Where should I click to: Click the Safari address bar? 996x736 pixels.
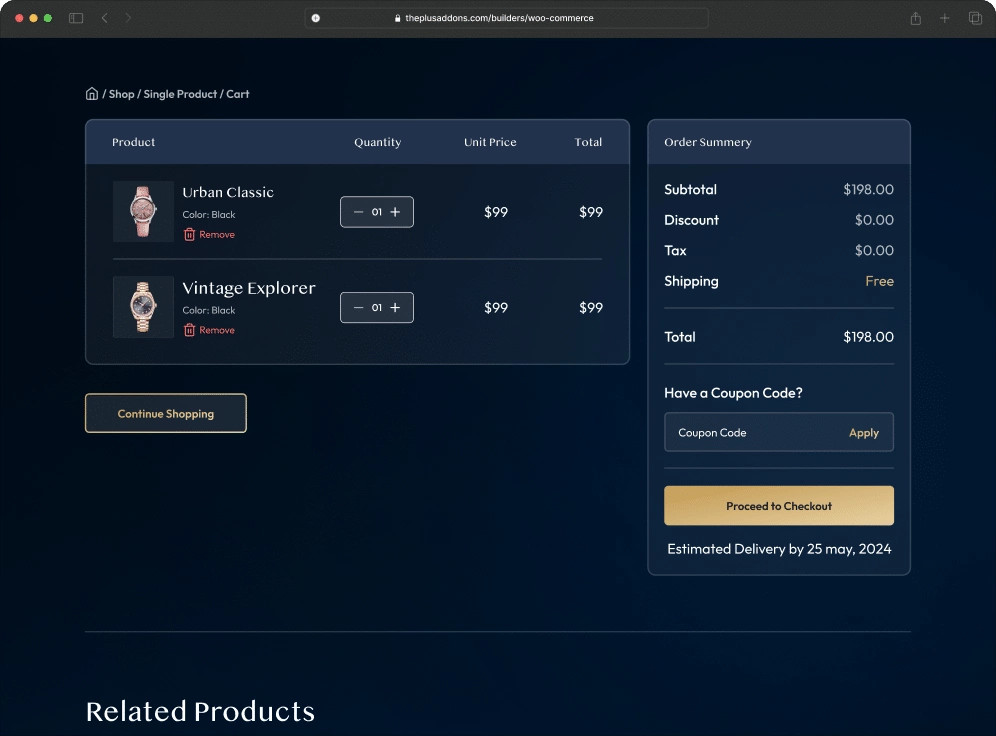(506, 18)
